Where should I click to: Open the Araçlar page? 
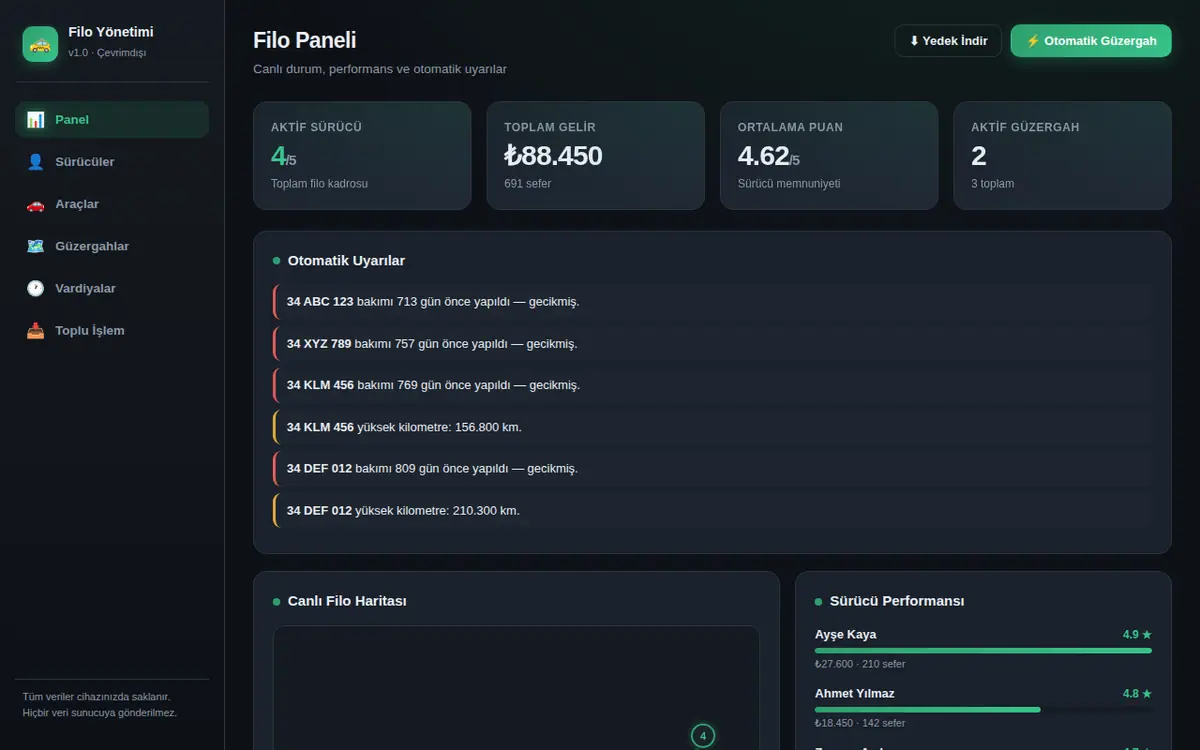pyautogui.click(x=112, y=204)
